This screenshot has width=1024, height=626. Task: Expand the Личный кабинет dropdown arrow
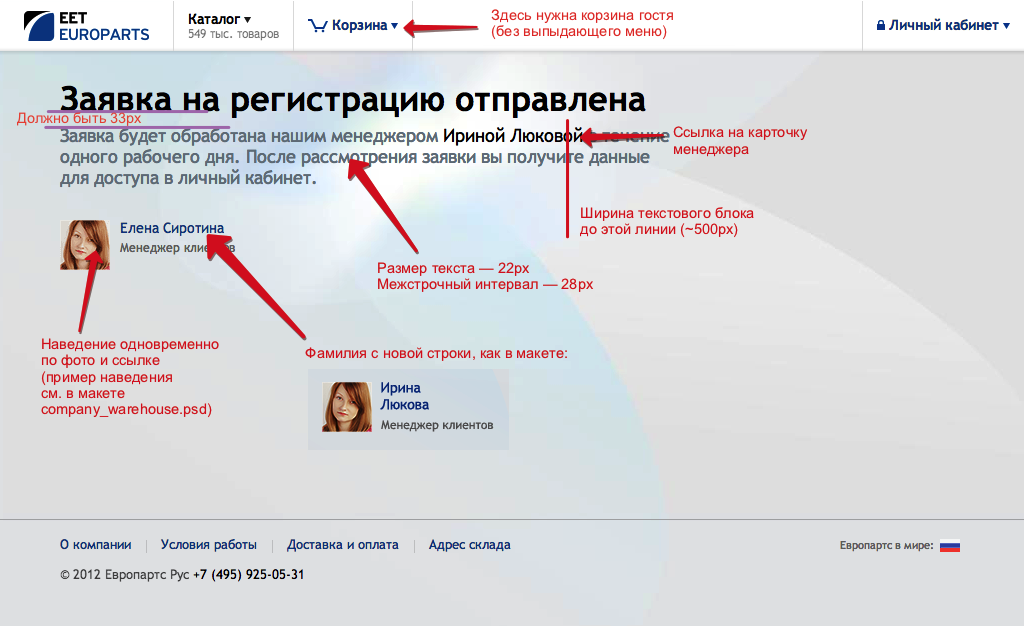pyautogui.click(x=1006, y=26)
